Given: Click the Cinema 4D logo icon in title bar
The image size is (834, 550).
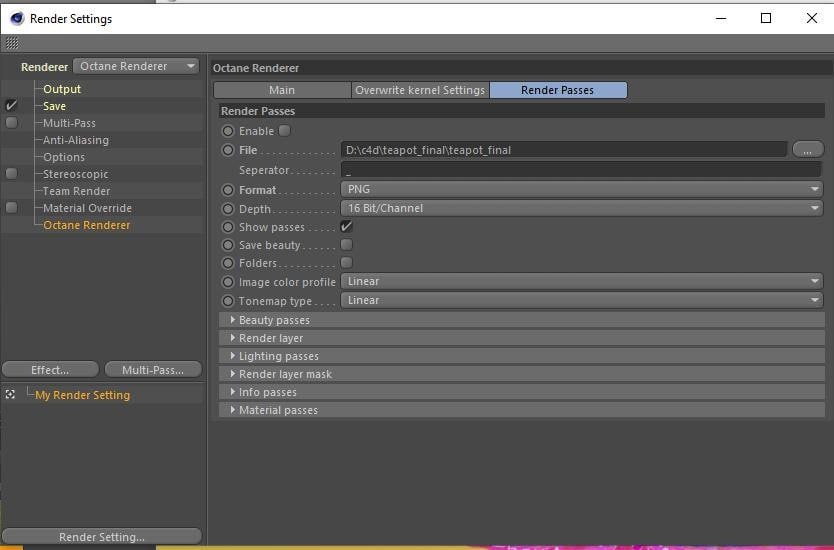Looking at the screenshot, I should (x=16, y=19).
